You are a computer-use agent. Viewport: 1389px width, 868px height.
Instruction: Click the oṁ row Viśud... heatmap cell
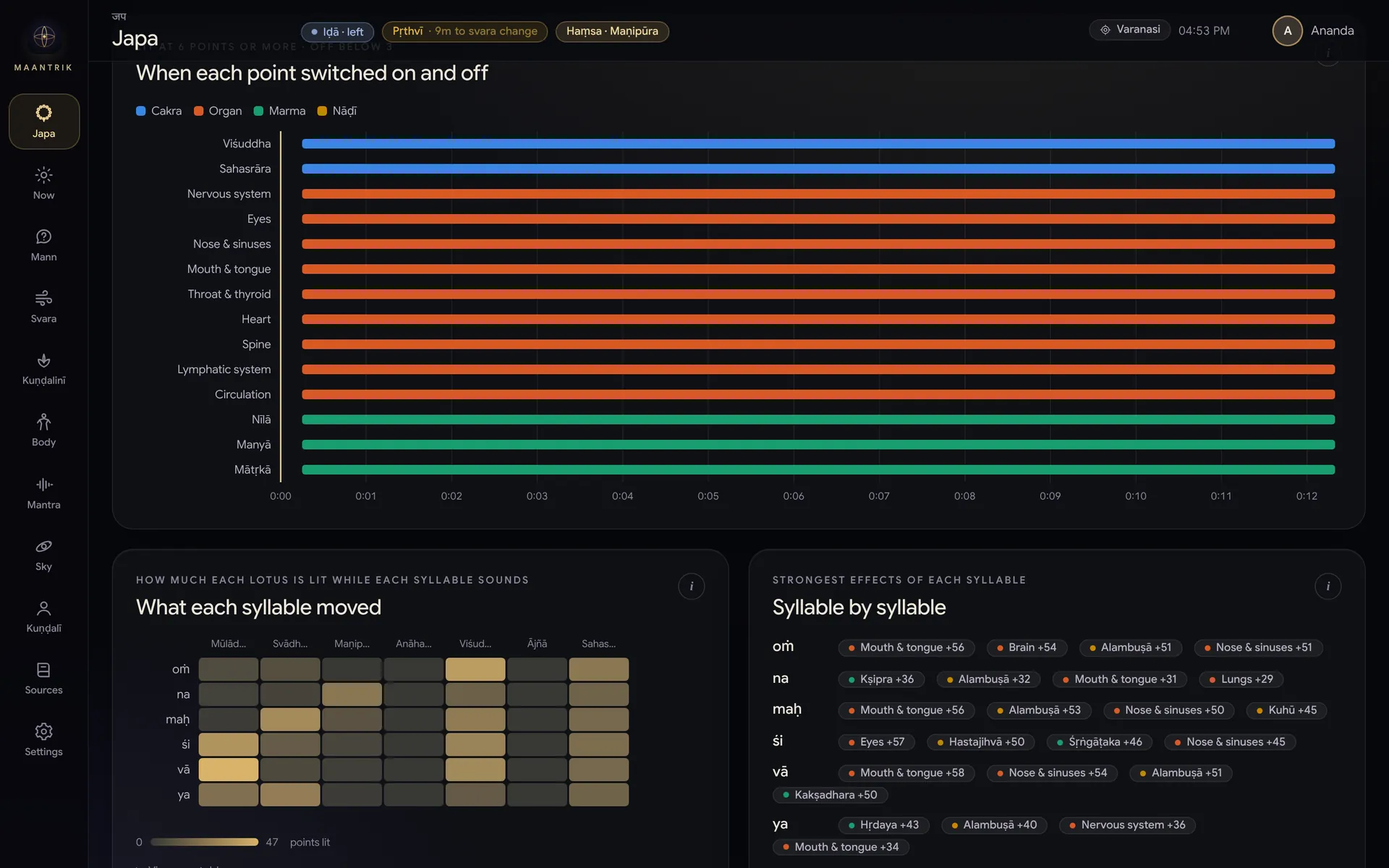coord(475,669)
